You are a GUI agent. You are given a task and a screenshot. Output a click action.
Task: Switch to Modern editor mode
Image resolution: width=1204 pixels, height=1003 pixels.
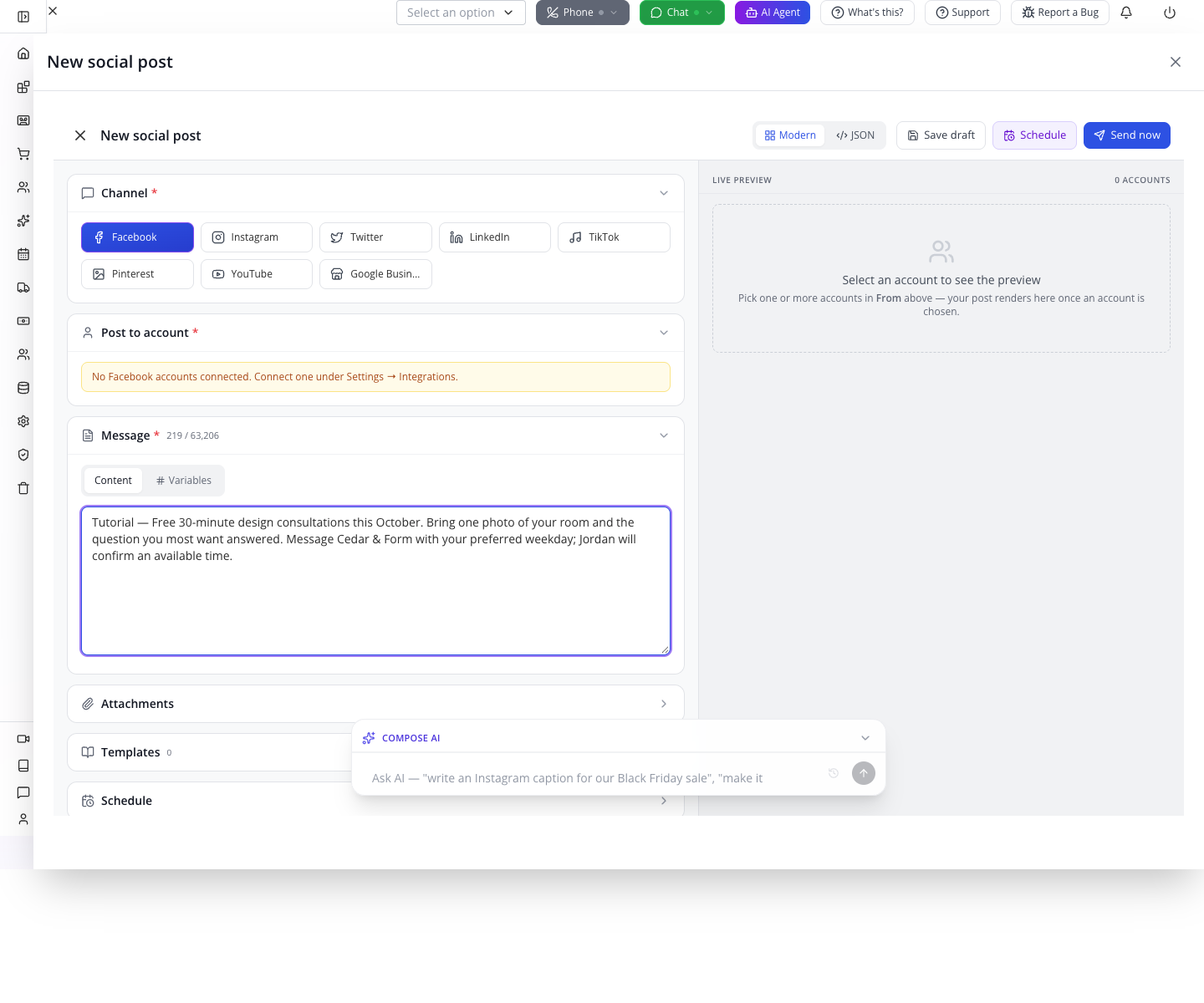click(x=790, y=135)
